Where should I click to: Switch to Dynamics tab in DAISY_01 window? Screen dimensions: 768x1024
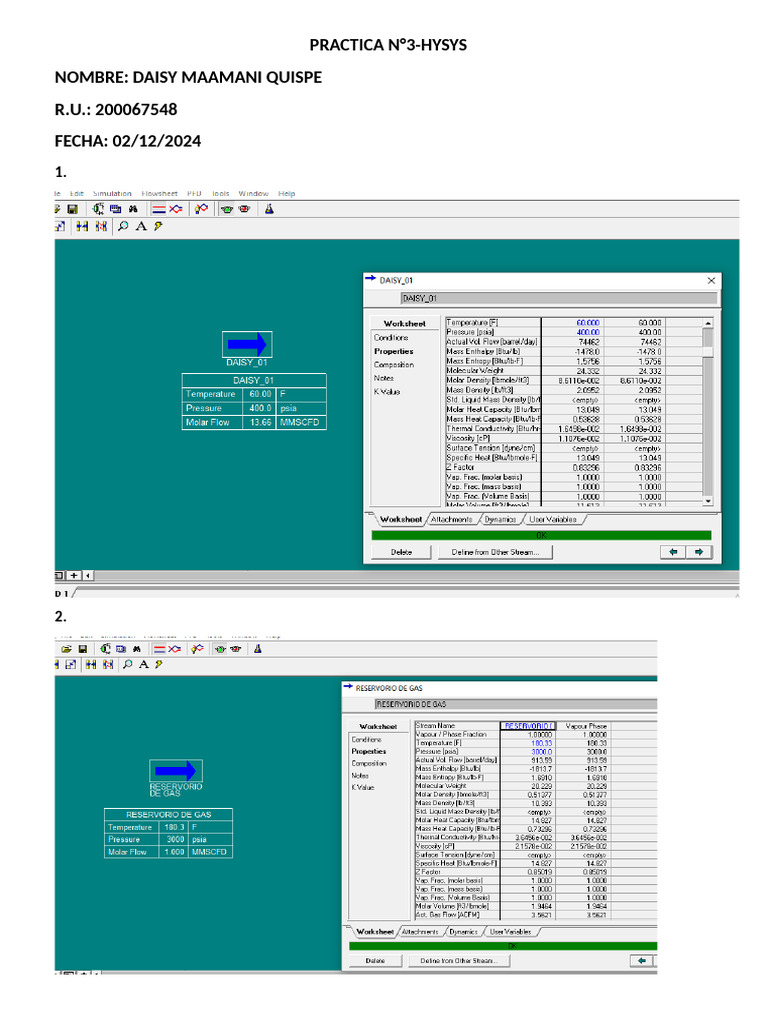click(500, 519)
